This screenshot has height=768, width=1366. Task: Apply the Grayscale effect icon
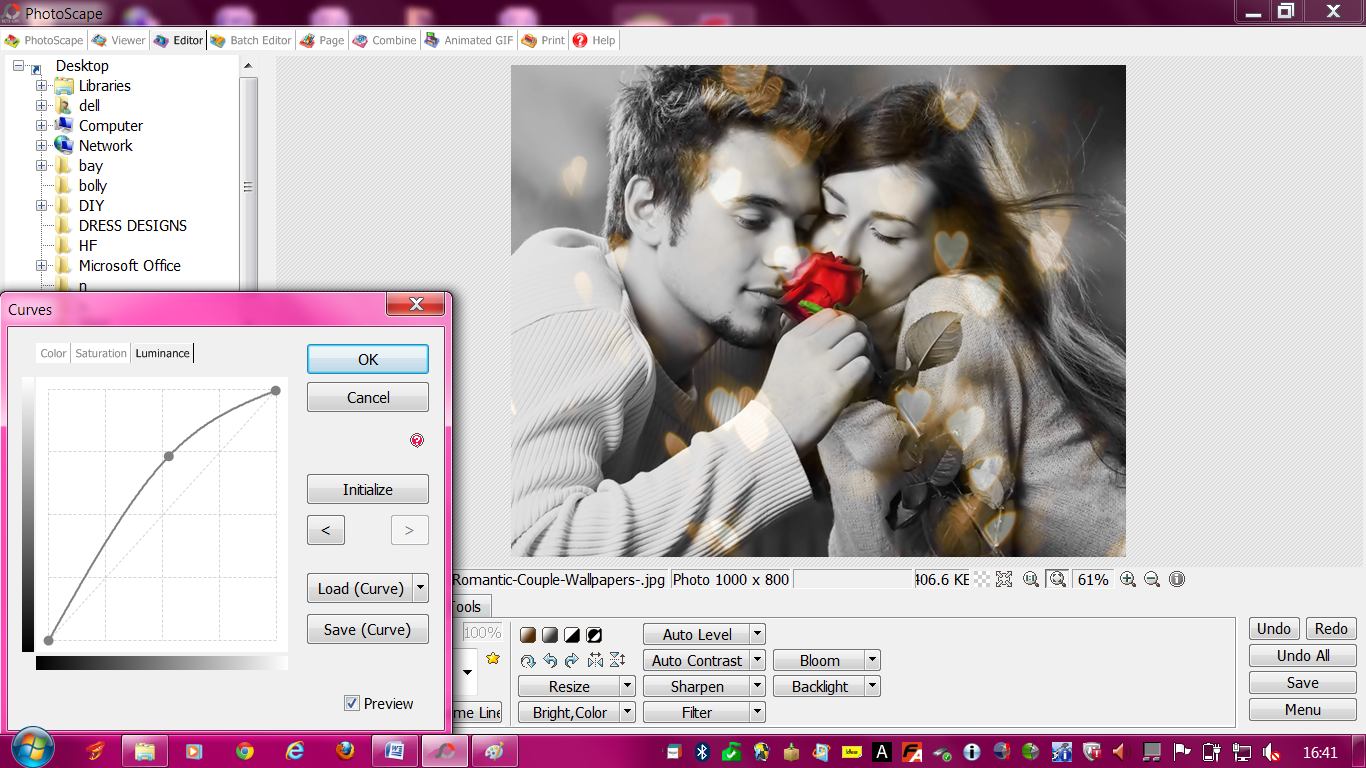pos(550,635)
